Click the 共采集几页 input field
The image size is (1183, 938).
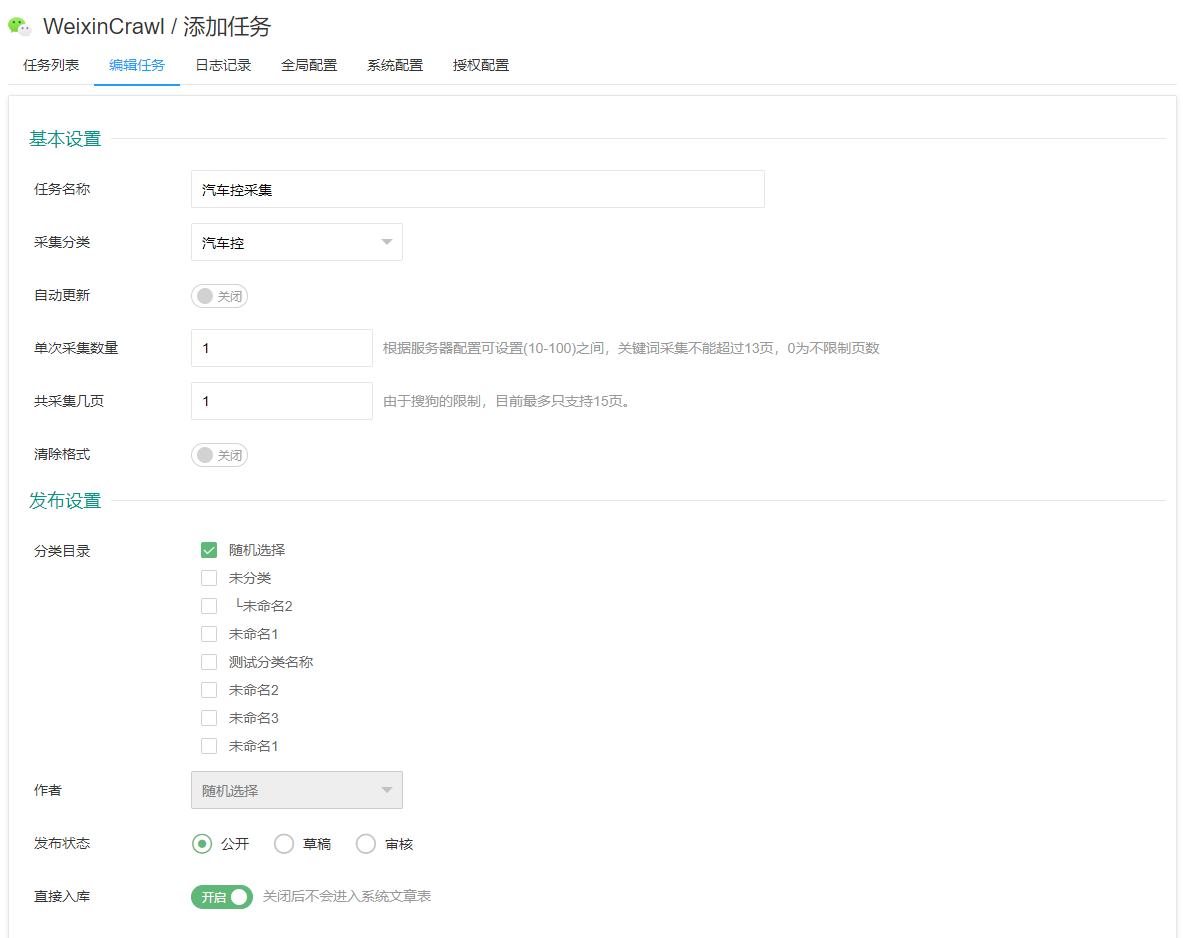[x=281, y=401]
